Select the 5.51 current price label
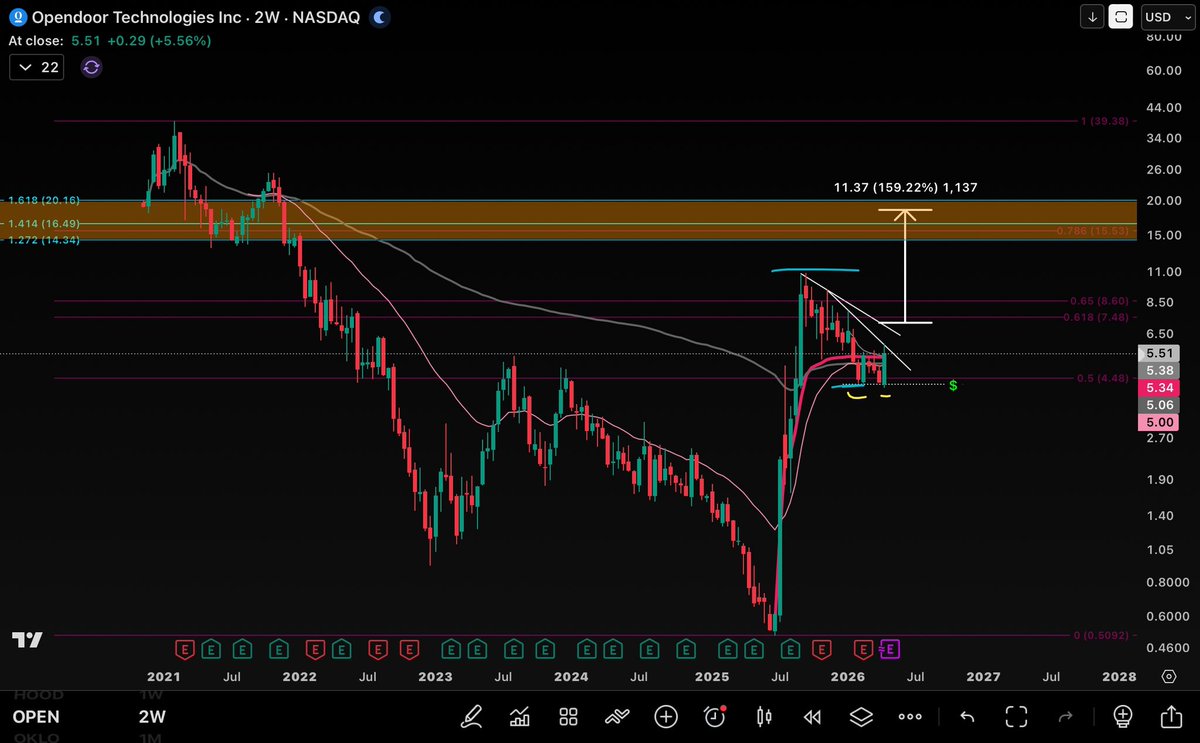 coord(1157,353)
